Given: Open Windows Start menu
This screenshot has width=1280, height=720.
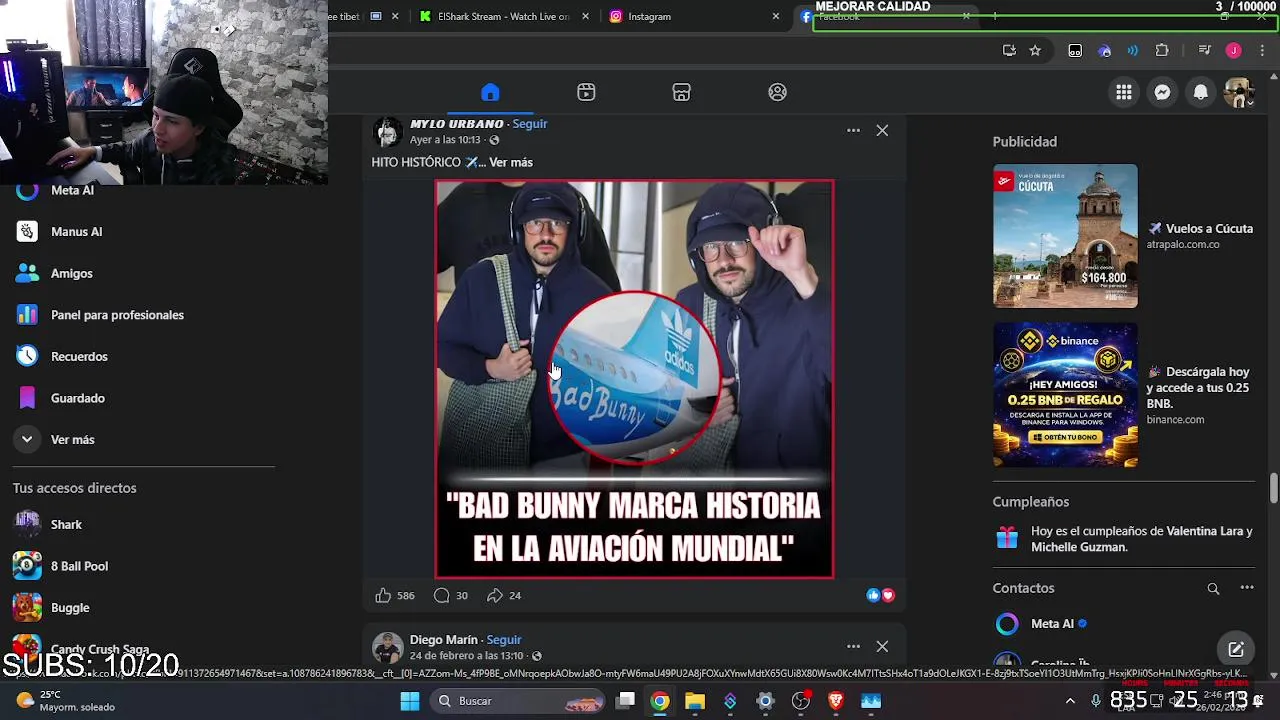Looking at the screenshot, I should click(x=410, y=701).
